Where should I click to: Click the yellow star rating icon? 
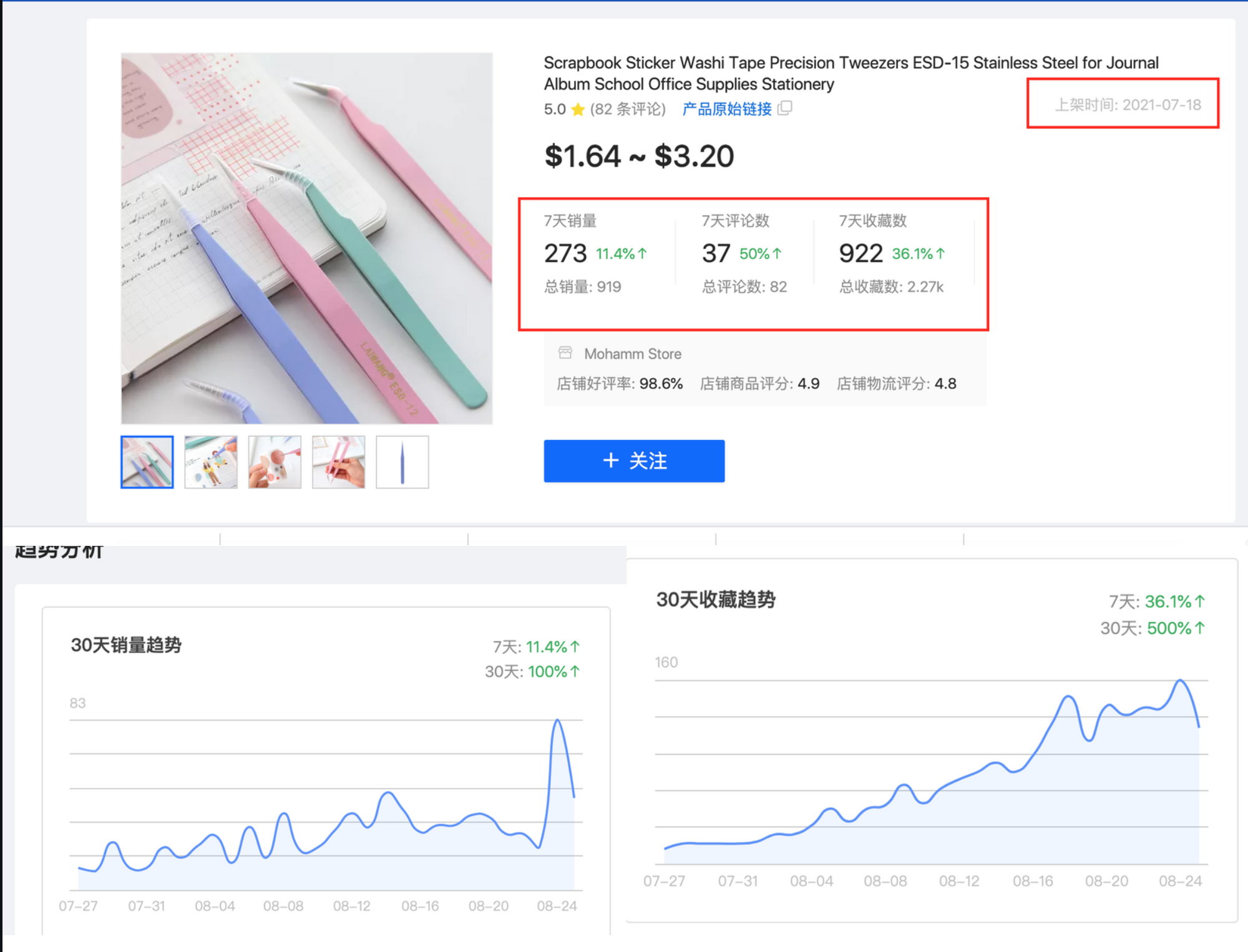point(578,109)
